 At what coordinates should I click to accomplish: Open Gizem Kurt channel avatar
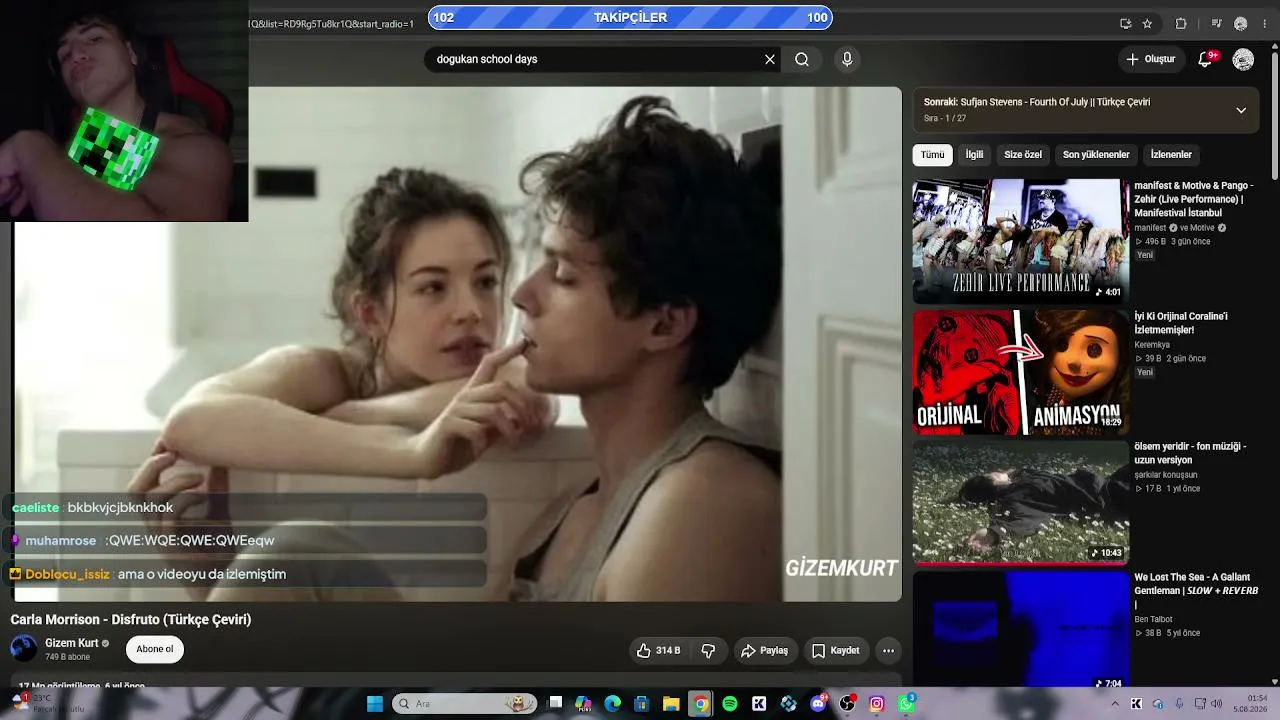(x=23, y=648)
